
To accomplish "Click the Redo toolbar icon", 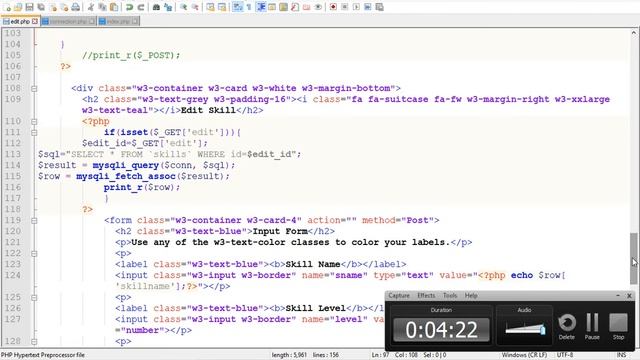I will tap(141, 7).
